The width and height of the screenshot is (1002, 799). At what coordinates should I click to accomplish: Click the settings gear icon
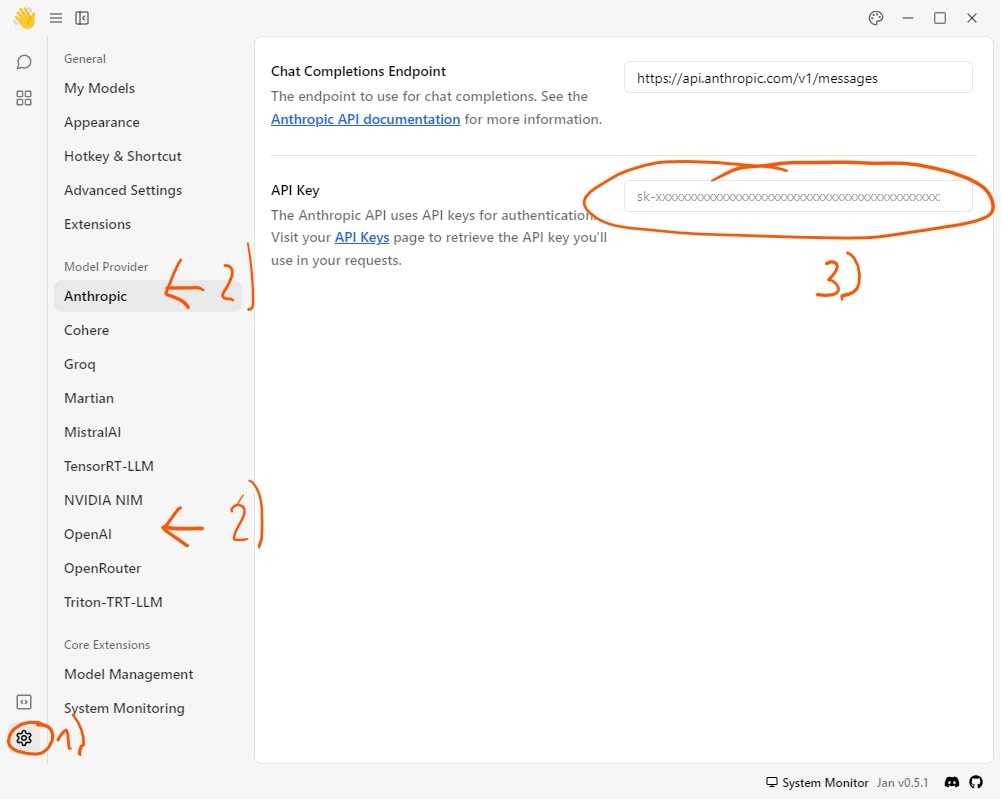tap(24, 738)
